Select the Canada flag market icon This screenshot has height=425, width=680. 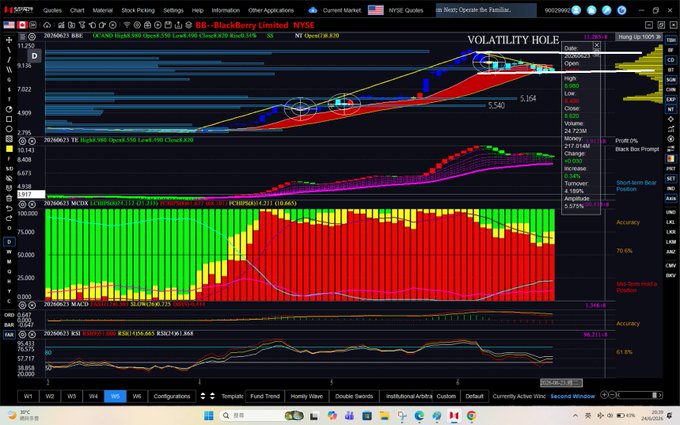[22, 25]
